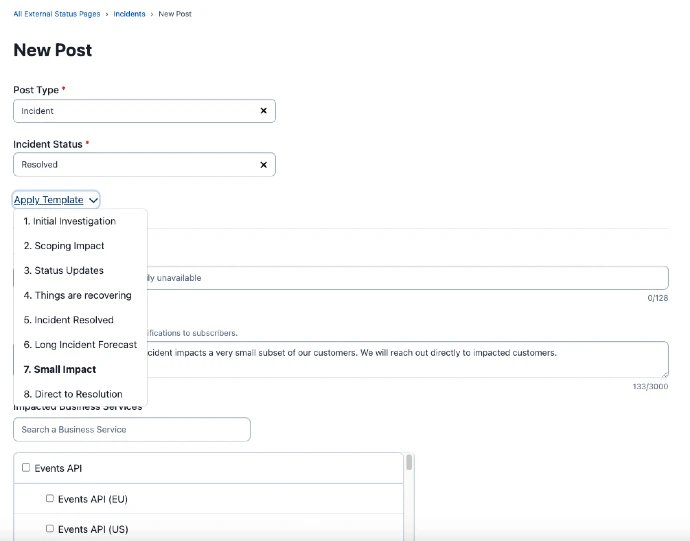
Task: Go to All External Status Pages breadcrumb
Action: point(57,14)
